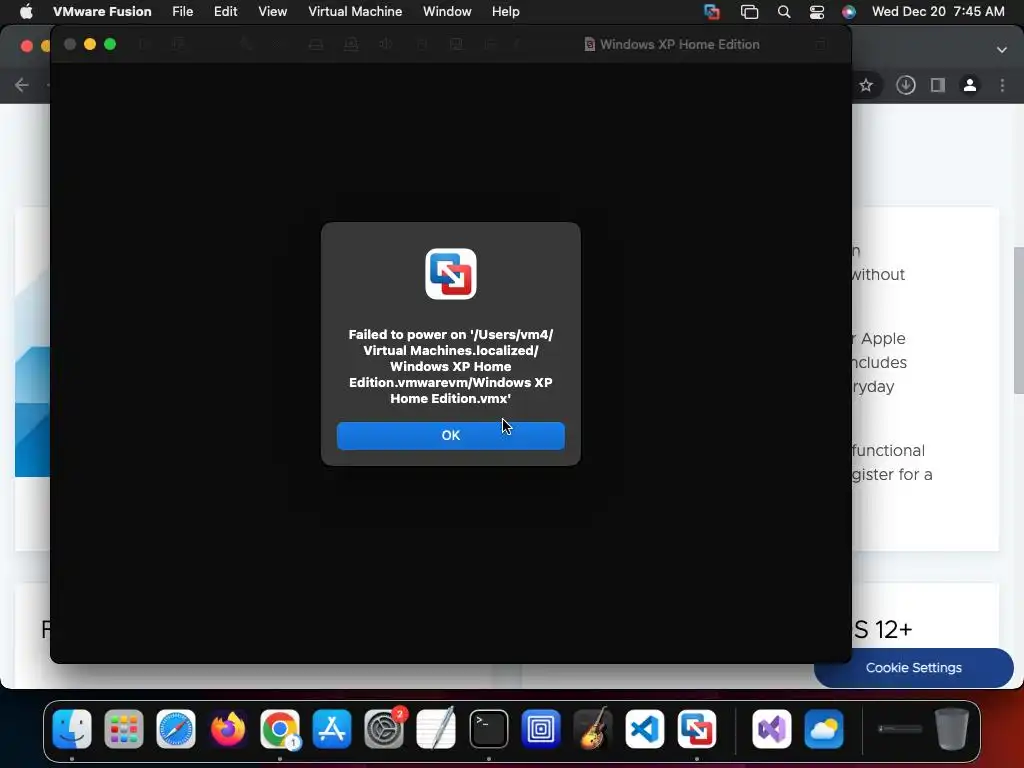Image resolution: width=1024 pixels, height=768 pixels.
Task: Open Firefox from the Dock
Action: tap(228, 729)
